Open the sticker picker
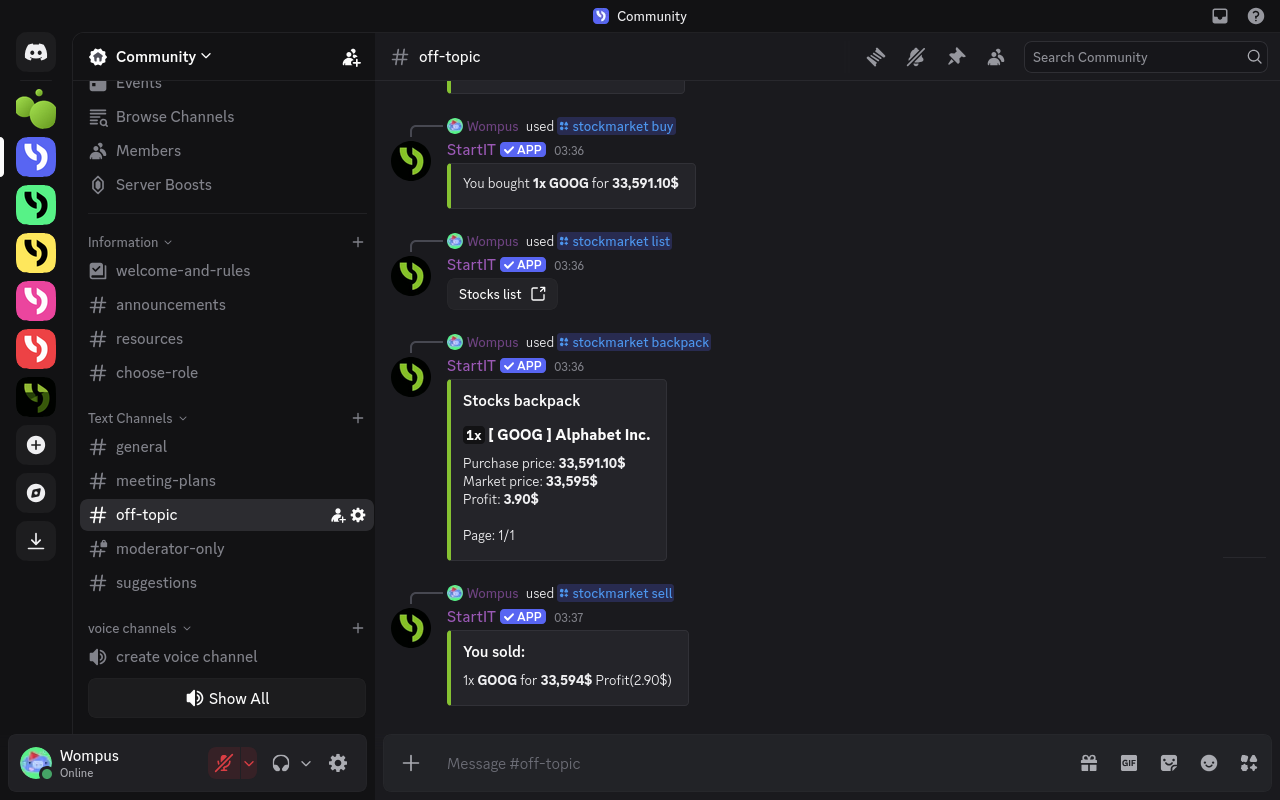 pos(1169,763)
